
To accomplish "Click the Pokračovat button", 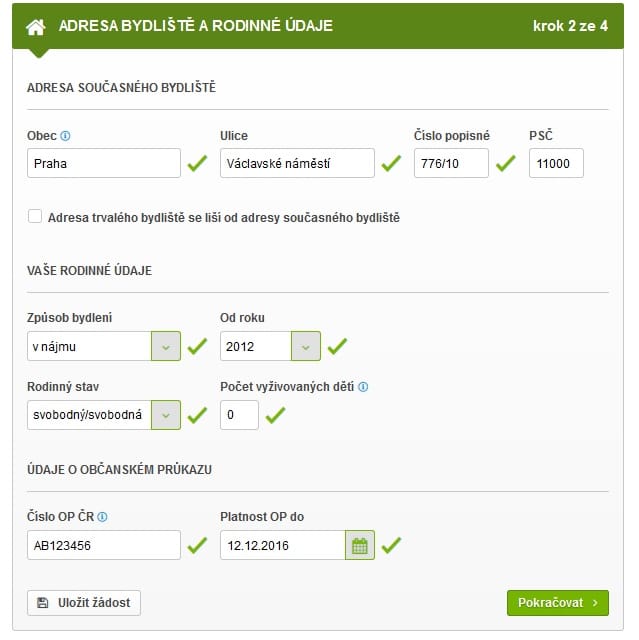I will pyautogui.click(x=558, y=603).
